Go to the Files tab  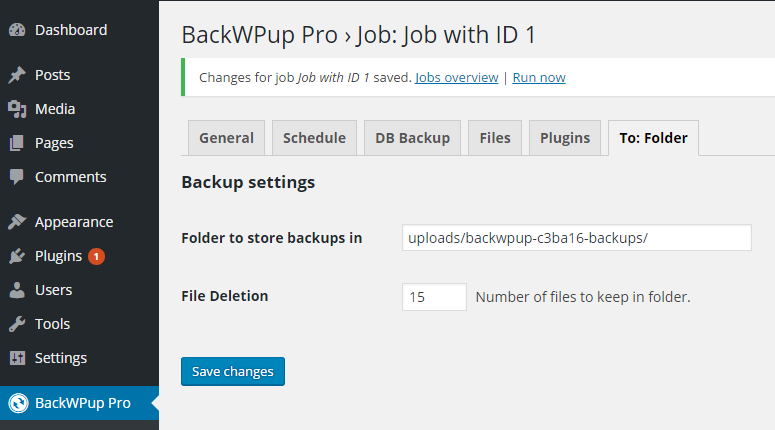tap(495, 138)
